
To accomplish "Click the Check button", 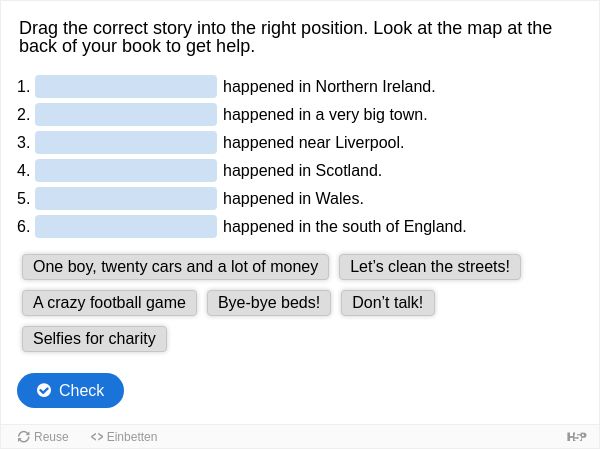I will tap(70, 390).
